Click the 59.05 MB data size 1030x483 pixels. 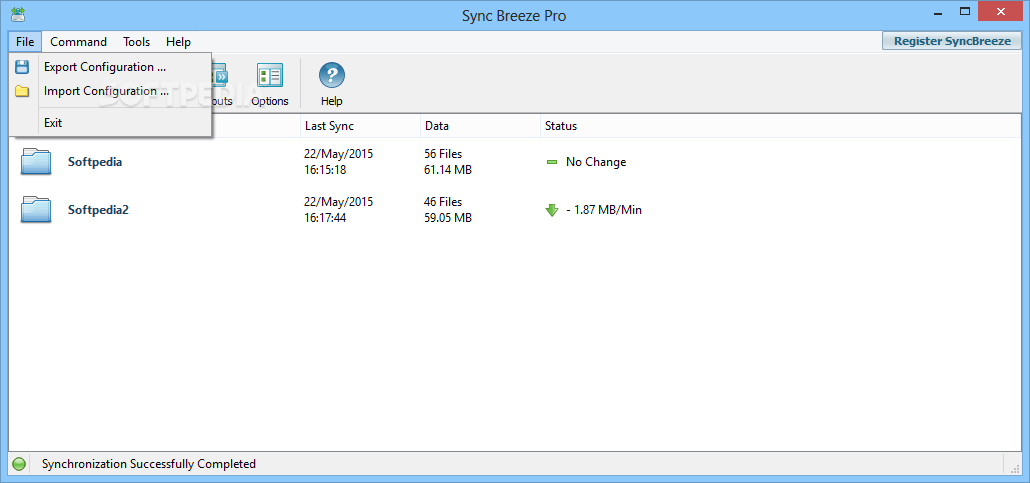coord(448,218)
